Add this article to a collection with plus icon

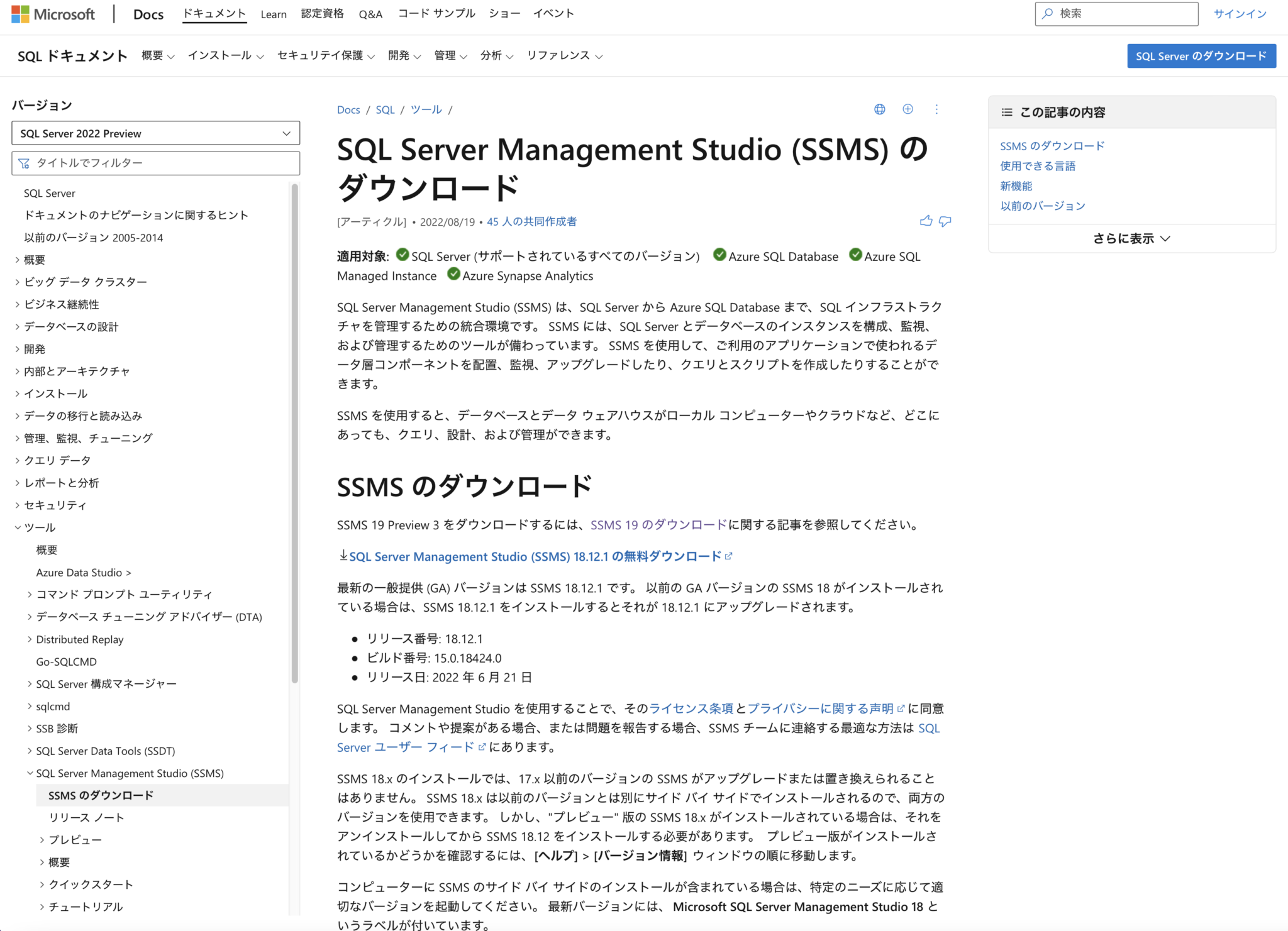click(908, 109)
